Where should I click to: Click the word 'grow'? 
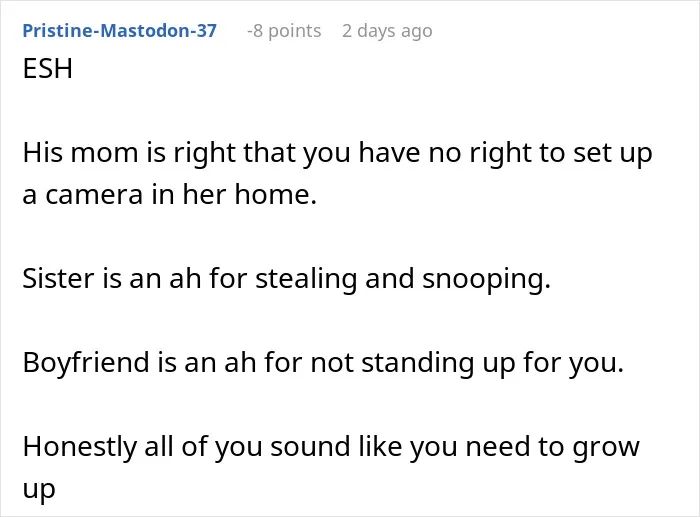[x=606, y=448]
